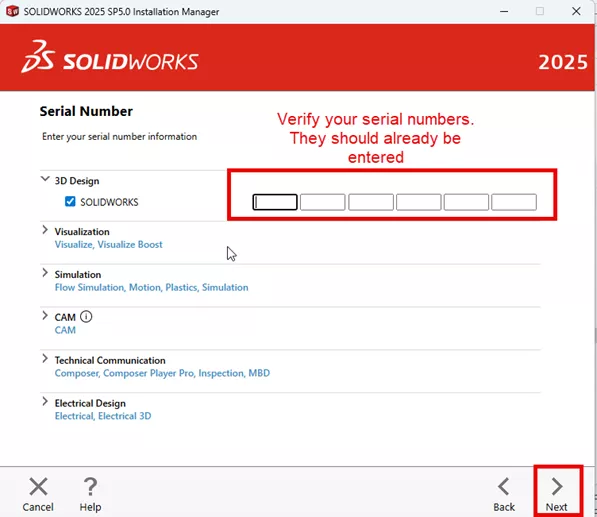Click the fifth serial number field
The height and width of the screenshot is (517, 597).
[466, 202]
